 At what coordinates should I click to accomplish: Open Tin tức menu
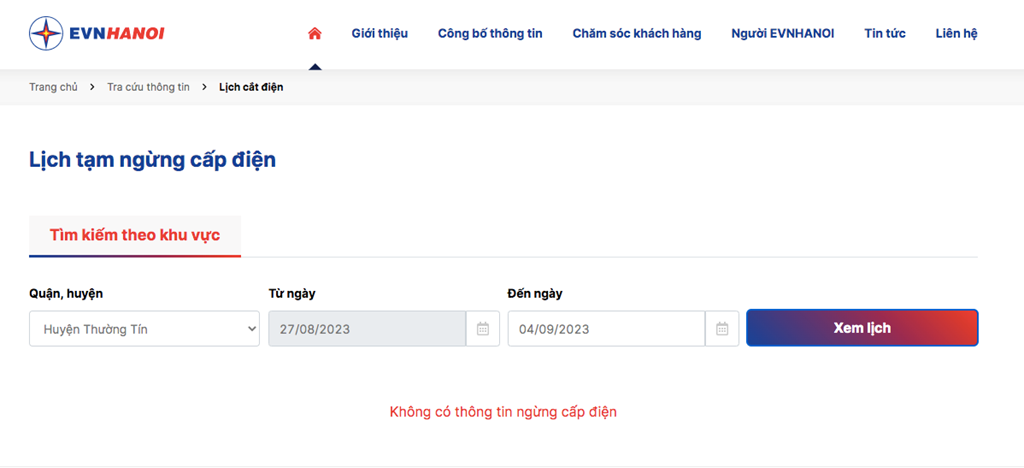pos(885,33)
